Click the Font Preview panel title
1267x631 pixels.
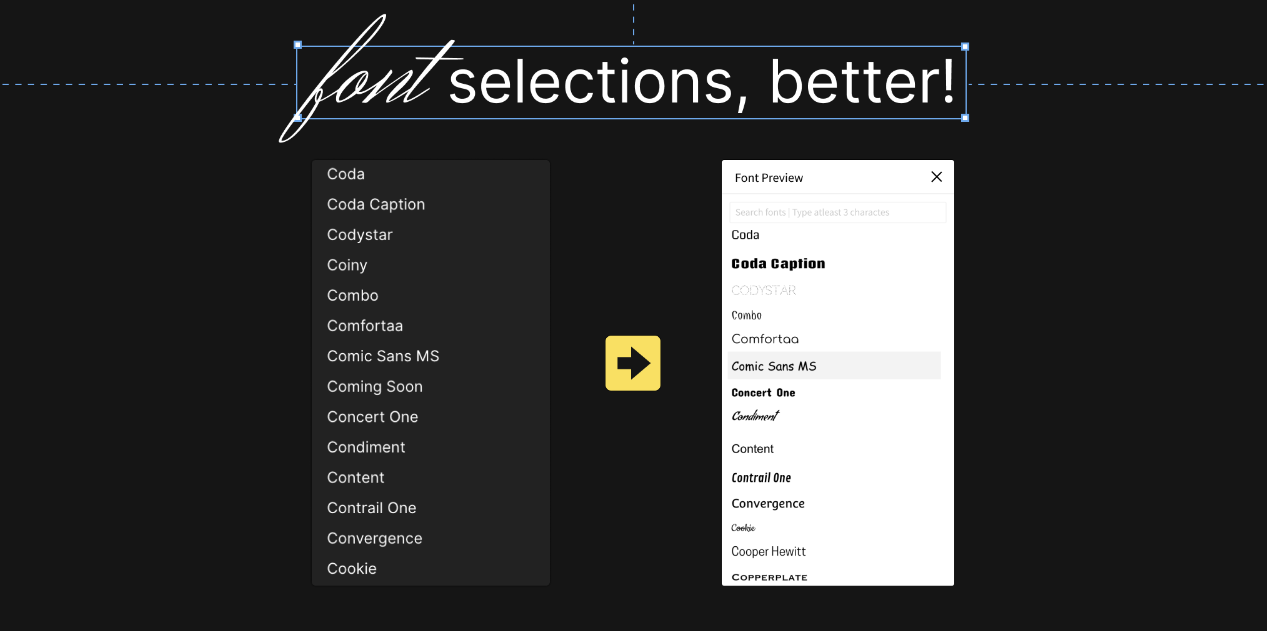click(x=768, y=178)
